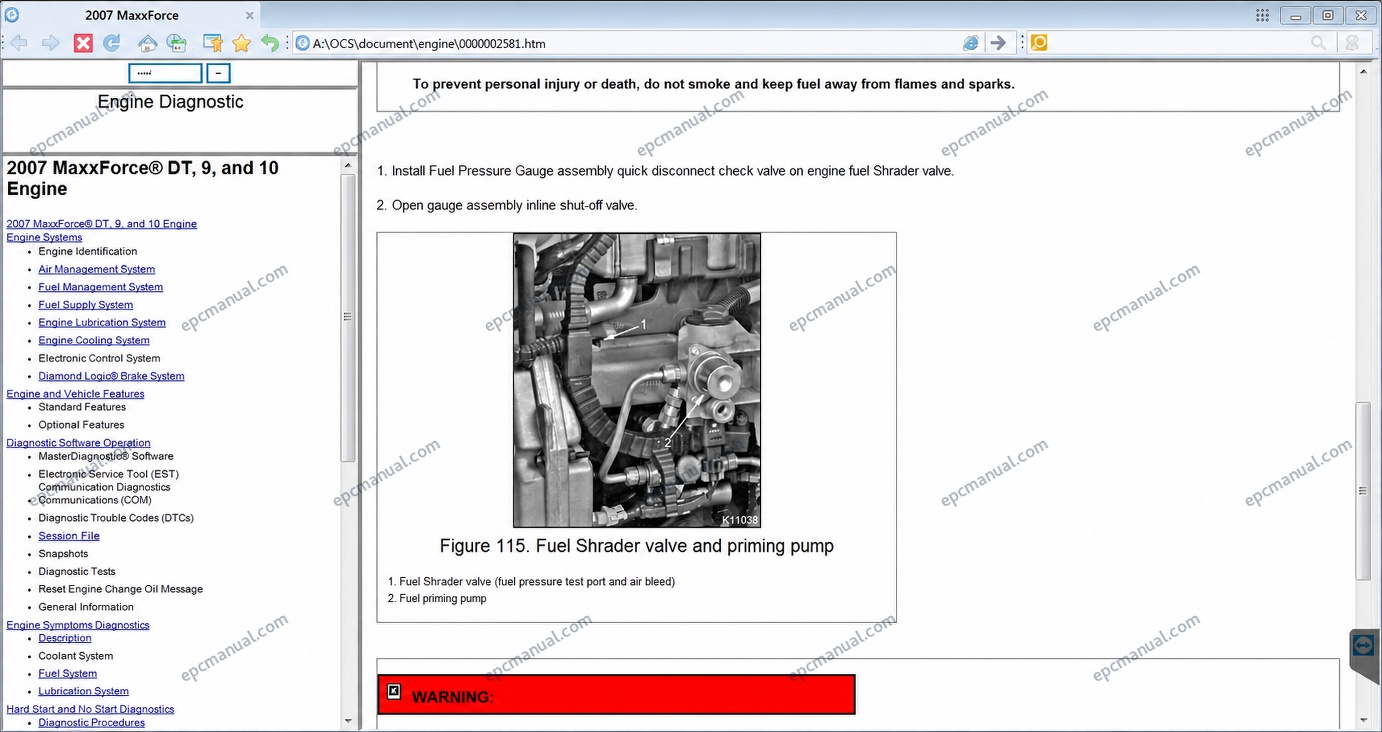Viewport: 1382px width, 732px height.
Task: Add page to favorites star icon
Action: click(x=241, y=43)
